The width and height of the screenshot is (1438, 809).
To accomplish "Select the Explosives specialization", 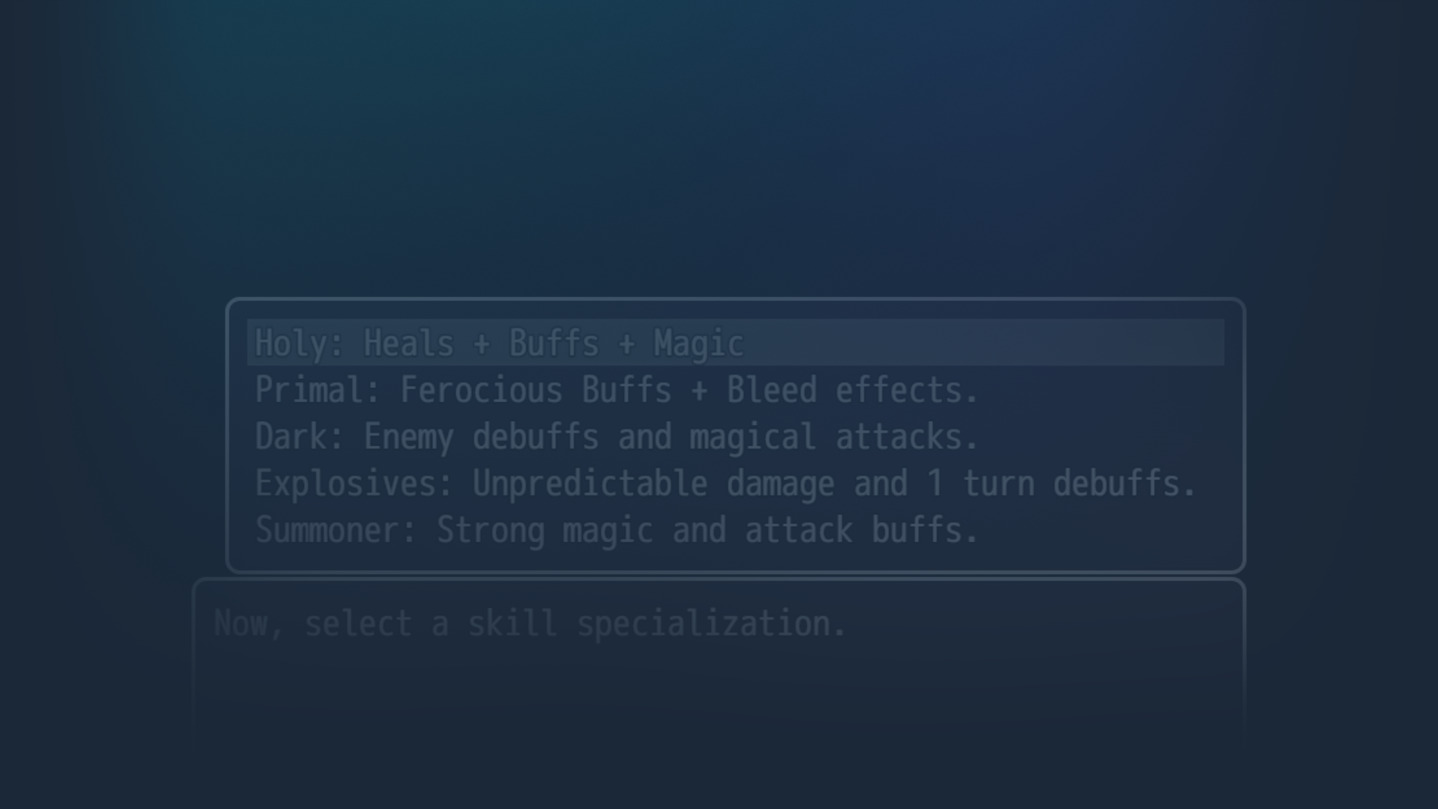I will (725, 484).
